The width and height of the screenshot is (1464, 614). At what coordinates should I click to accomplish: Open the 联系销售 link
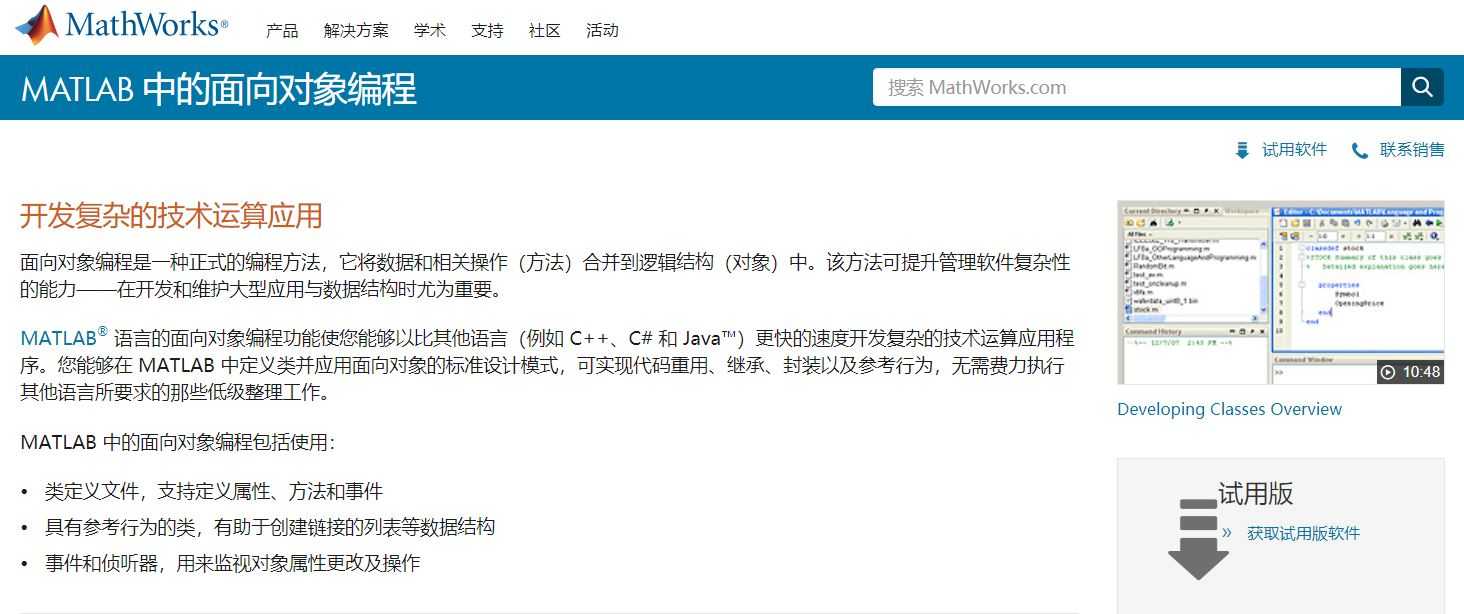click(x=1412, y=150)
